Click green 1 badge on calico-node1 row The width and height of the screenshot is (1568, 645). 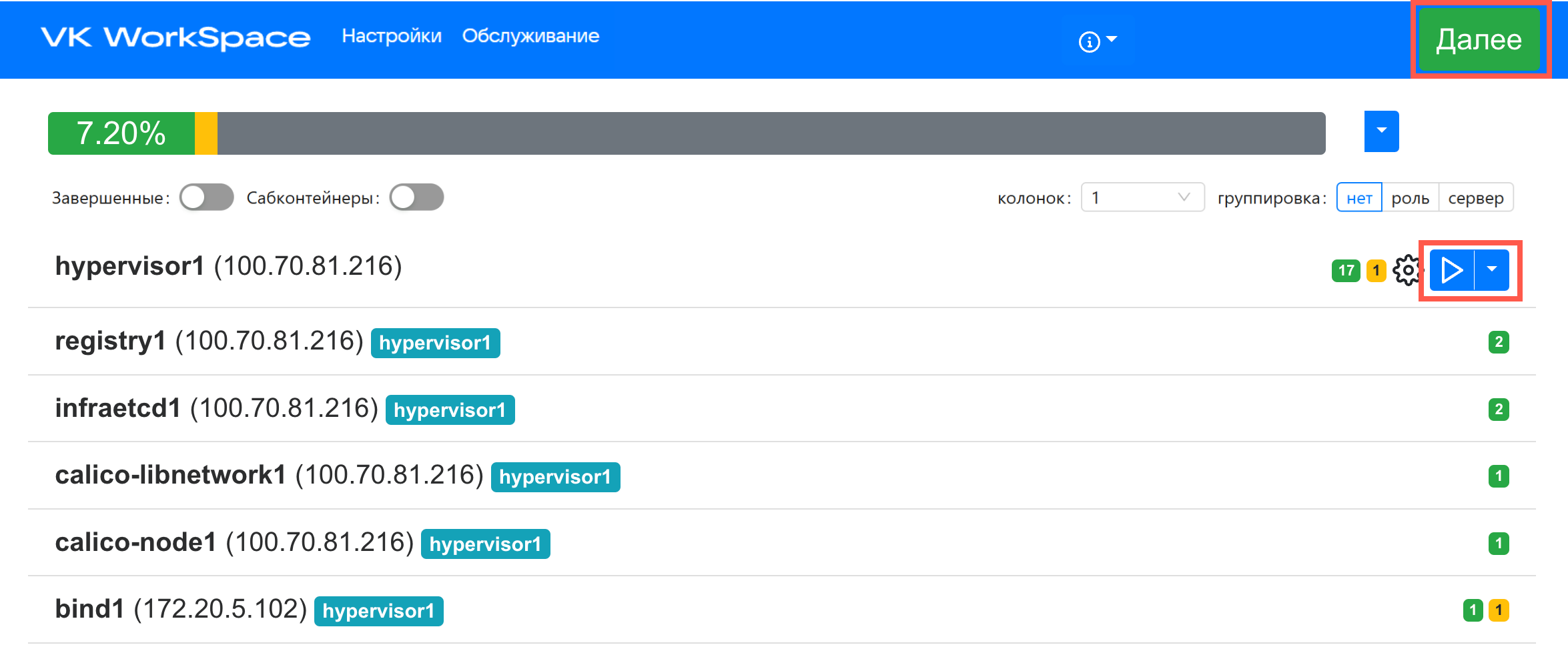(x=1499, y=544)
